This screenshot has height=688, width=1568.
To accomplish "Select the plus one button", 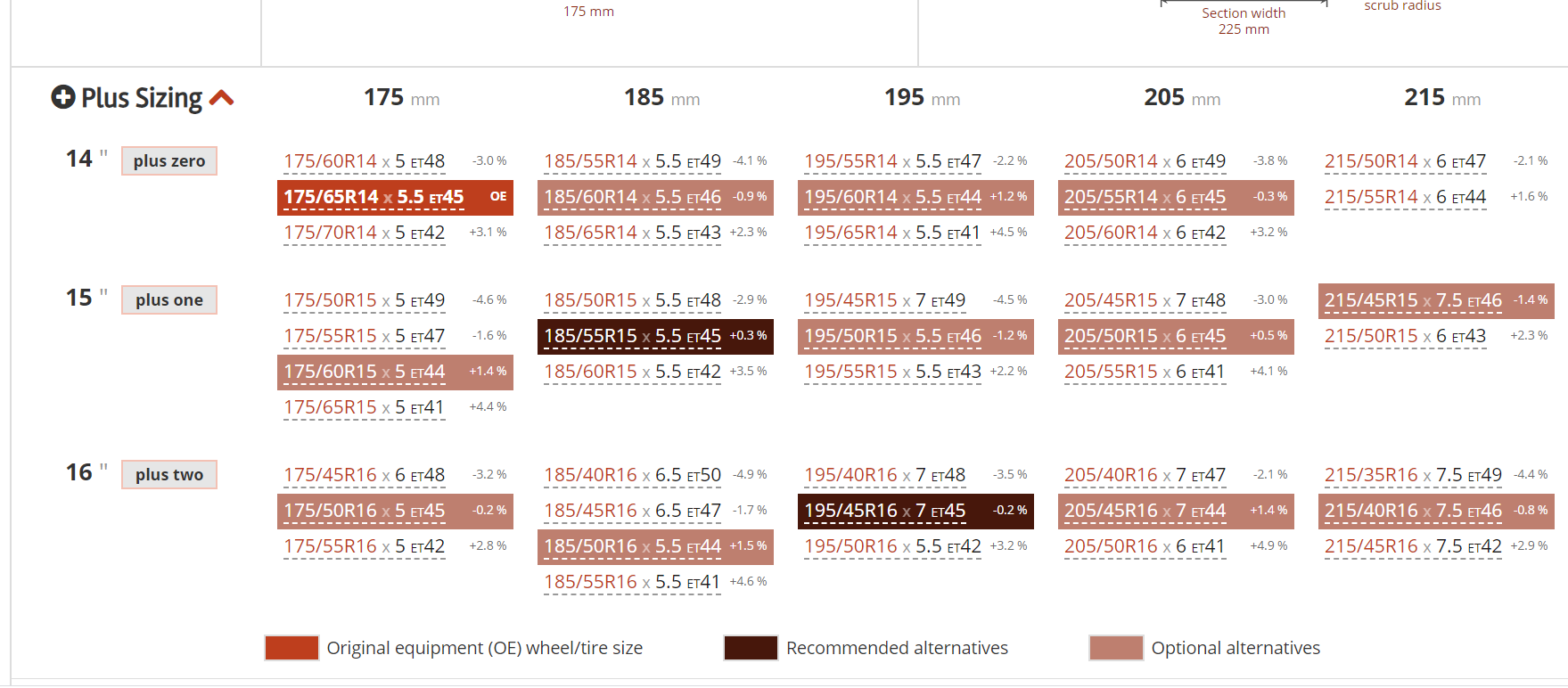I will click(x=169, y=300).
